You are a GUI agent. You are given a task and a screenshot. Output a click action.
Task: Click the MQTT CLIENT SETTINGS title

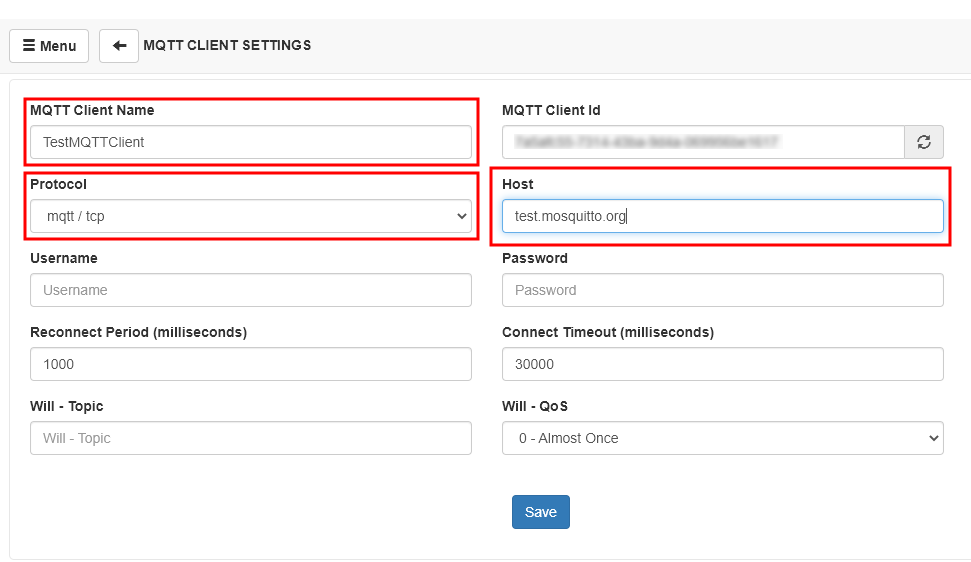pos(227,45)
